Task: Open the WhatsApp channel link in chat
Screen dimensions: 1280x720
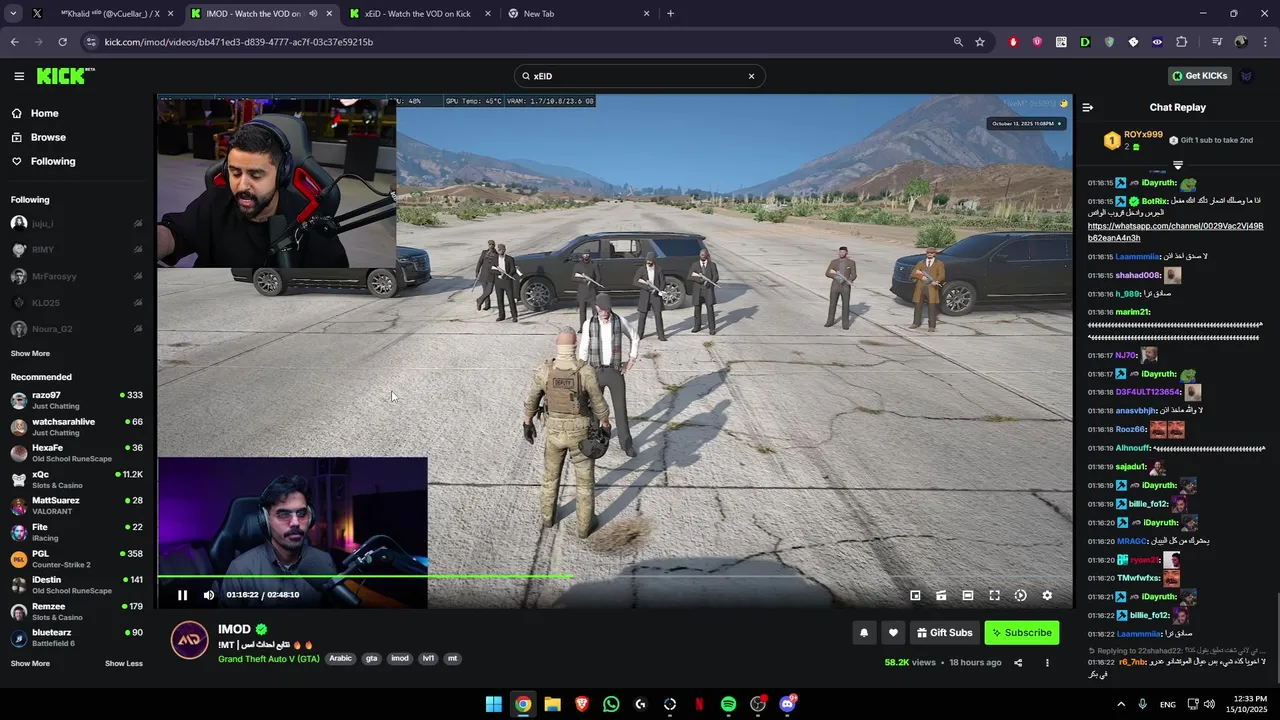Action: pos(1175,232)
